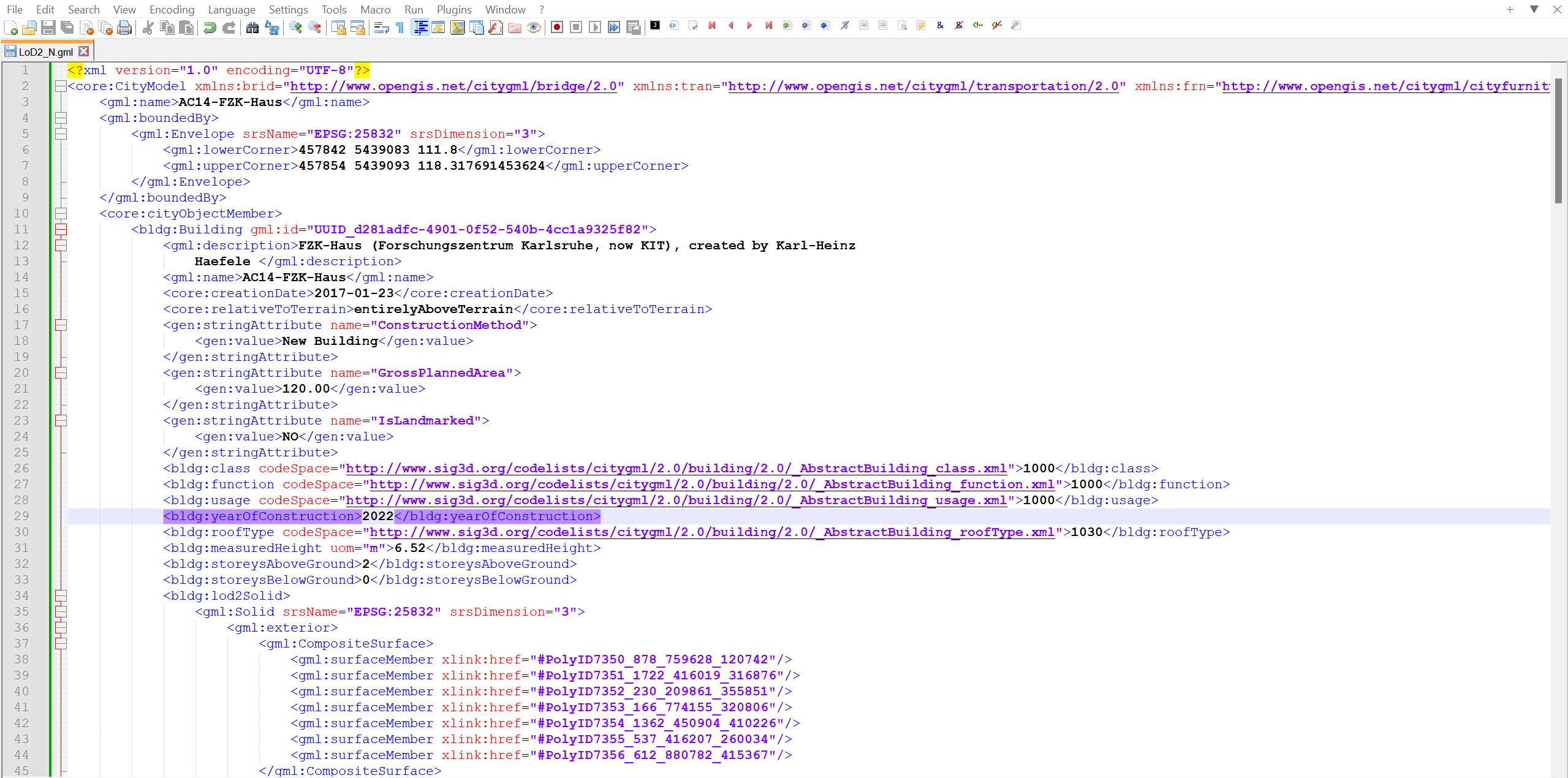Click the Save file toolbar icon
This screenshot has width=1568, height=778.
click(x=48, y=27)
